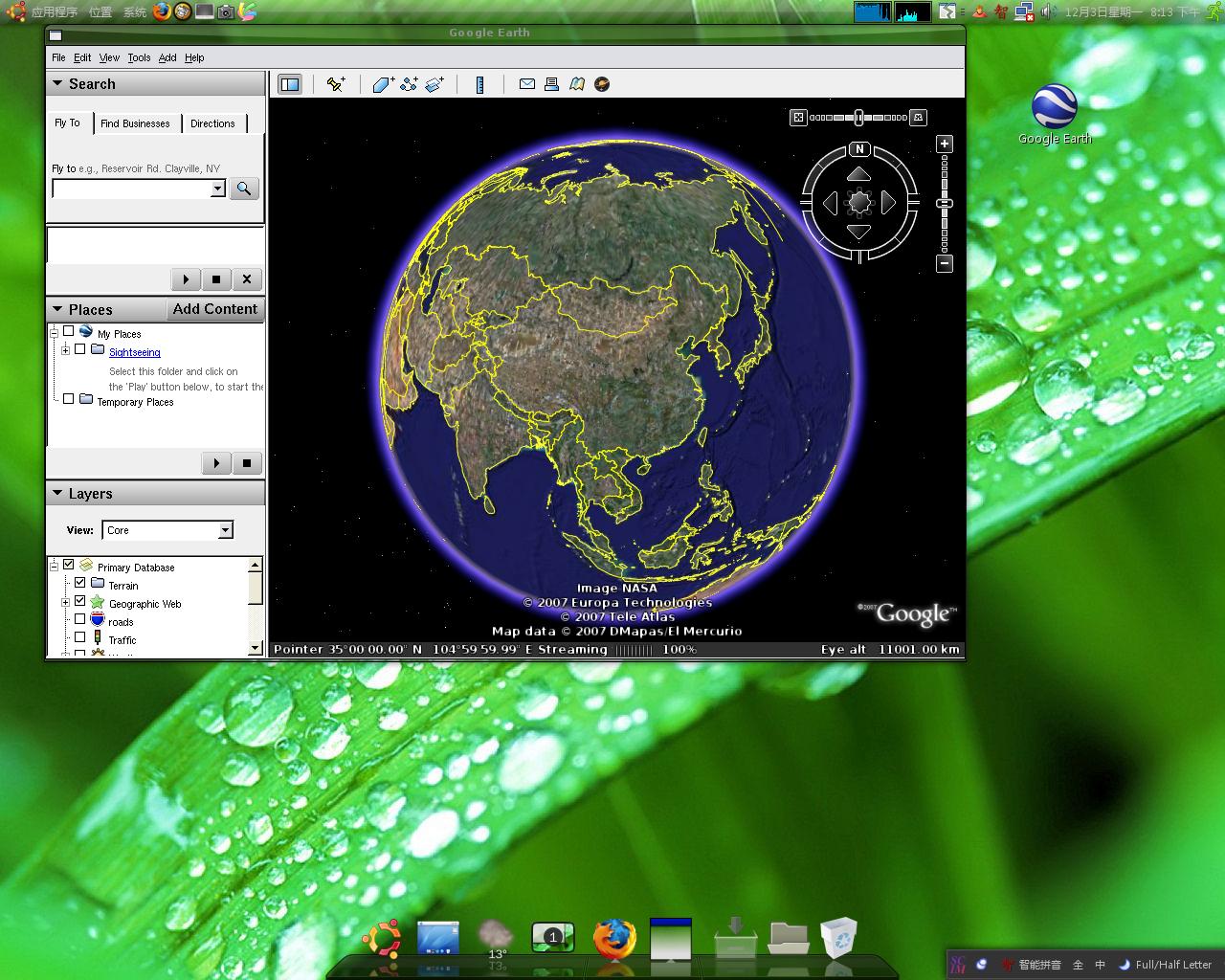
Task: Add a placemark with the pushpin tool
Action: point(336,84)
